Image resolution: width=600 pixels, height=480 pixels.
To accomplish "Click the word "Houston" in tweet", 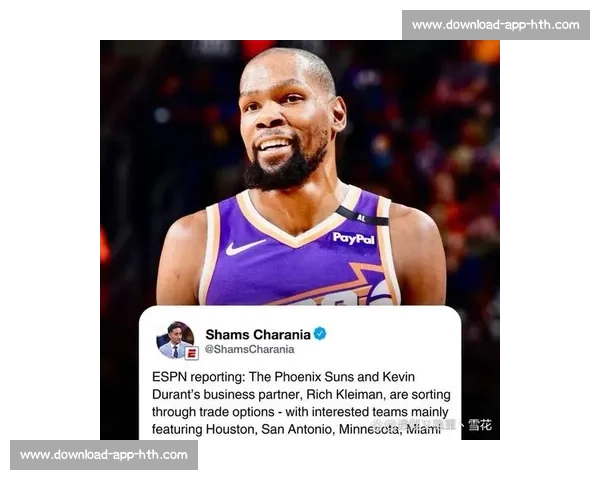I will tap(230, 429).
